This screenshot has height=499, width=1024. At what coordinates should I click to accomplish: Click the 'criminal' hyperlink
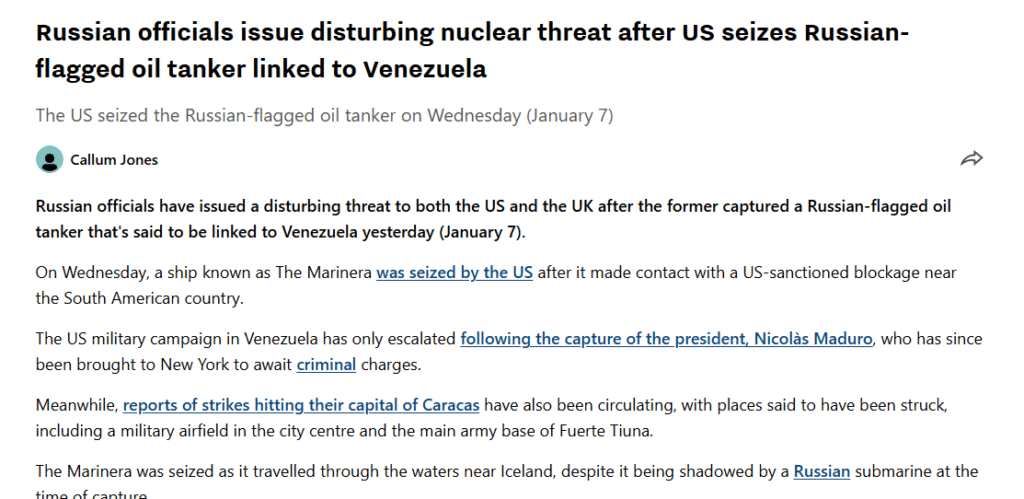pyautogui.click(x=326, y=364)
